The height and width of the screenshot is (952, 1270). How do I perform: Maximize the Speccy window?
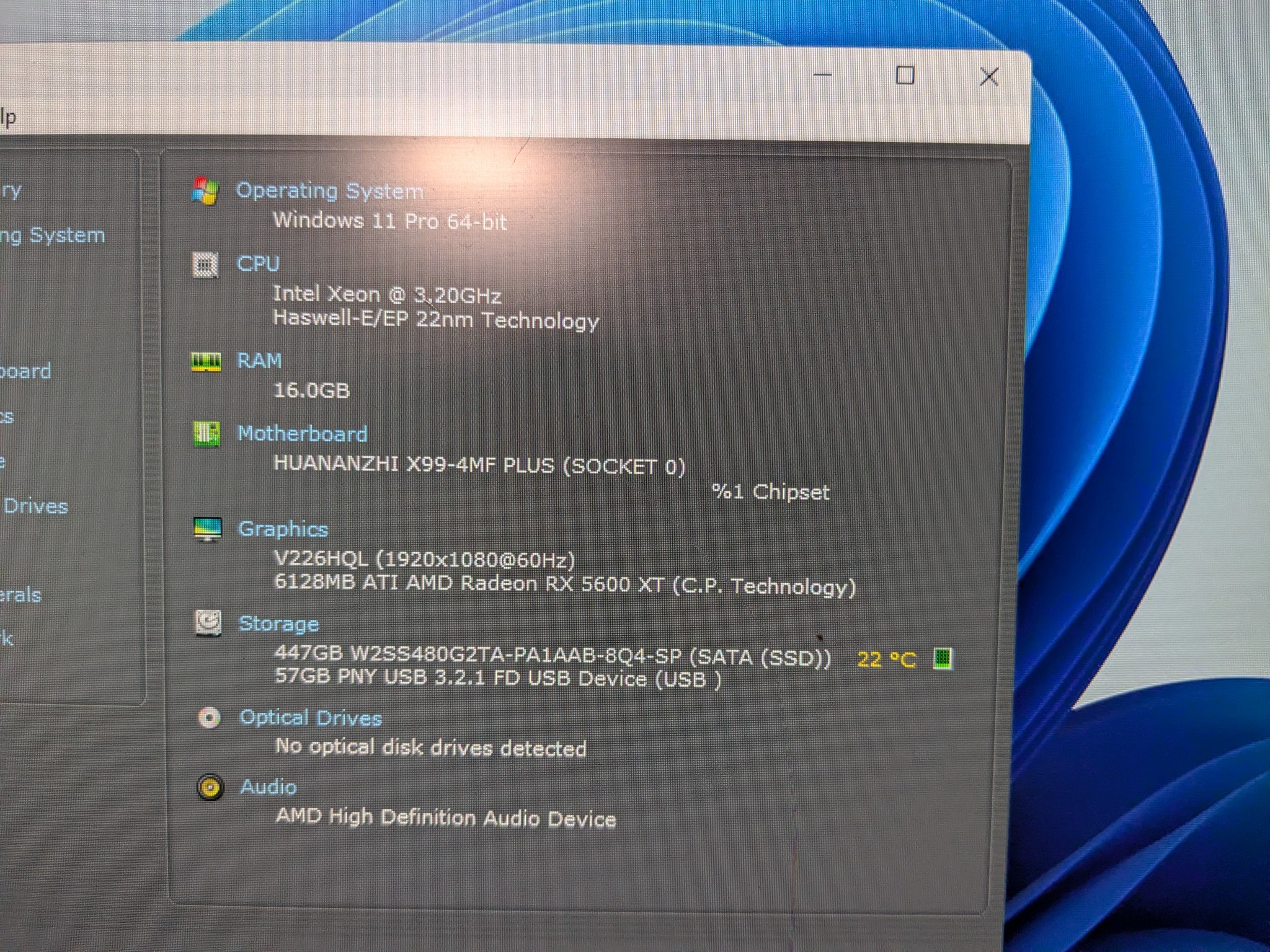tap(905, 76)
